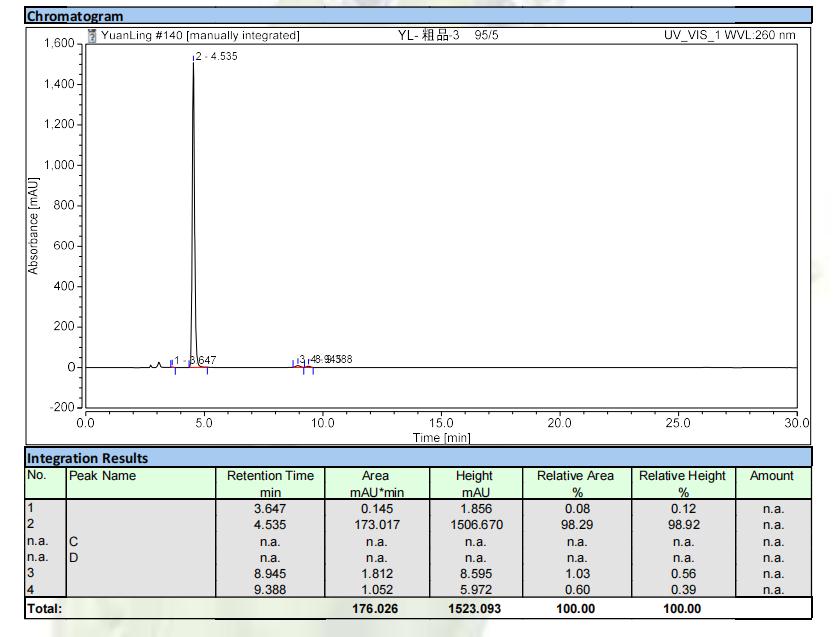Click the Amount column header
The width and height of the screenshot is (836, 637).
[x=771, y=476]
